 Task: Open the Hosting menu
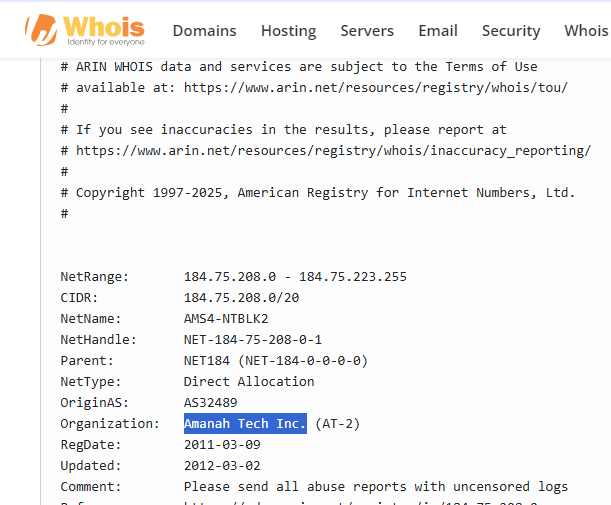(x=288, y=31)
